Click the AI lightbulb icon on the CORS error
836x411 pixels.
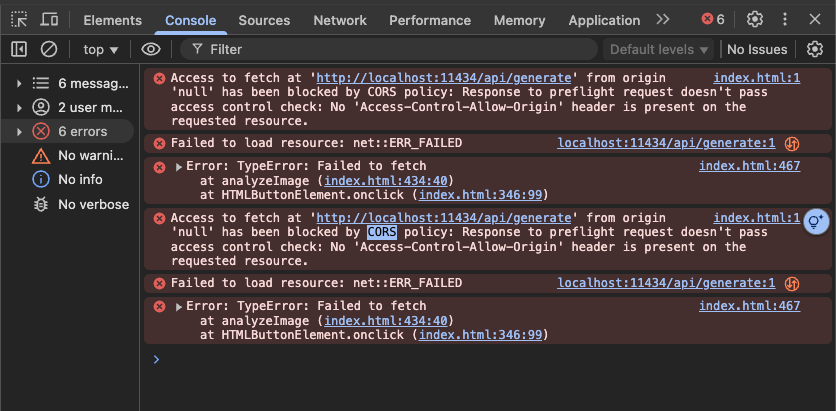816,221
